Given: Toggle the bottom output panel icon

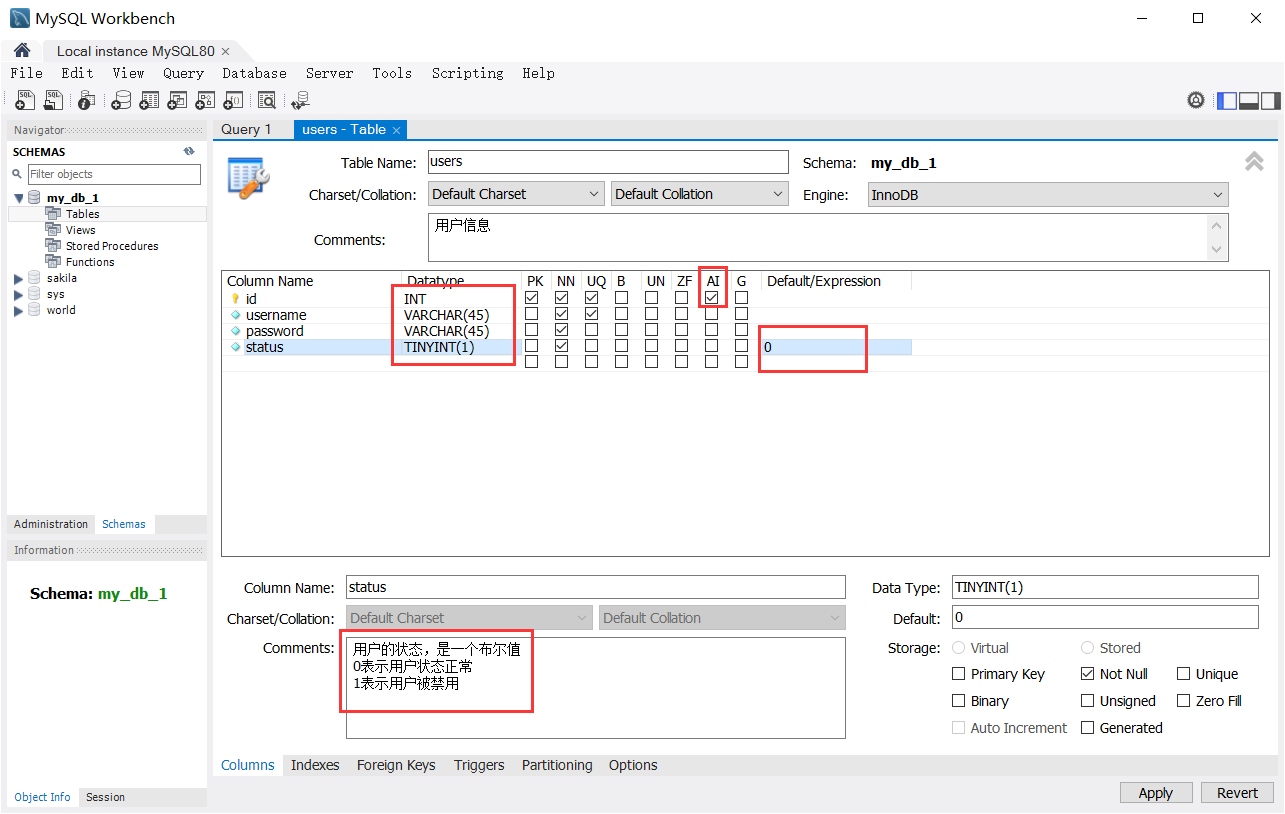Looking at the screenshot, I should tap(1249, 100).
